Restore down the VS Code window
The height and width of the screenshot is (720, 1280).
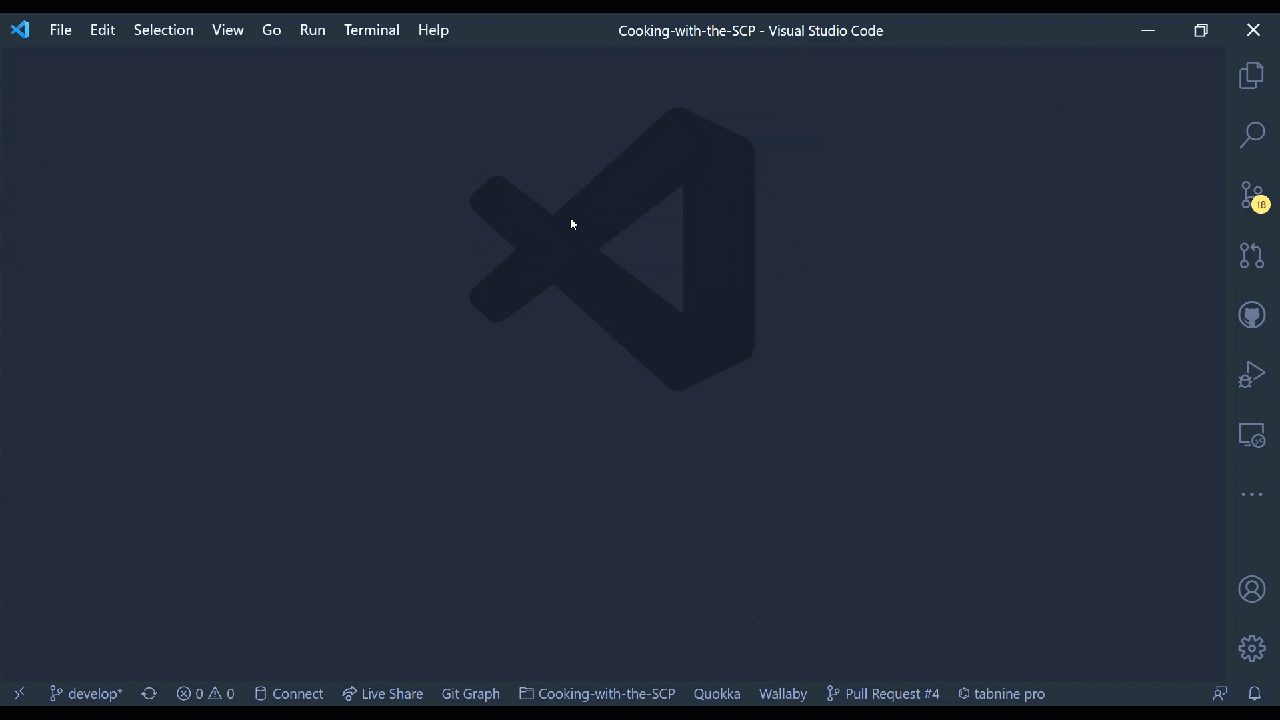tap(1201, 30)
